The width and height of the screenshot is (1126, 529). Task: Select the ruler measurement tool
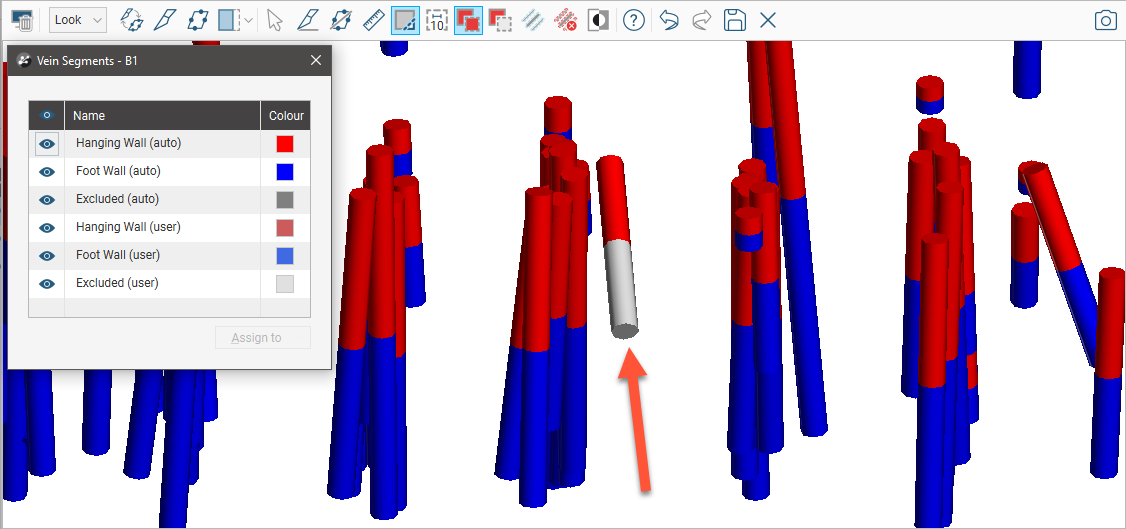(x=373, y=20)
